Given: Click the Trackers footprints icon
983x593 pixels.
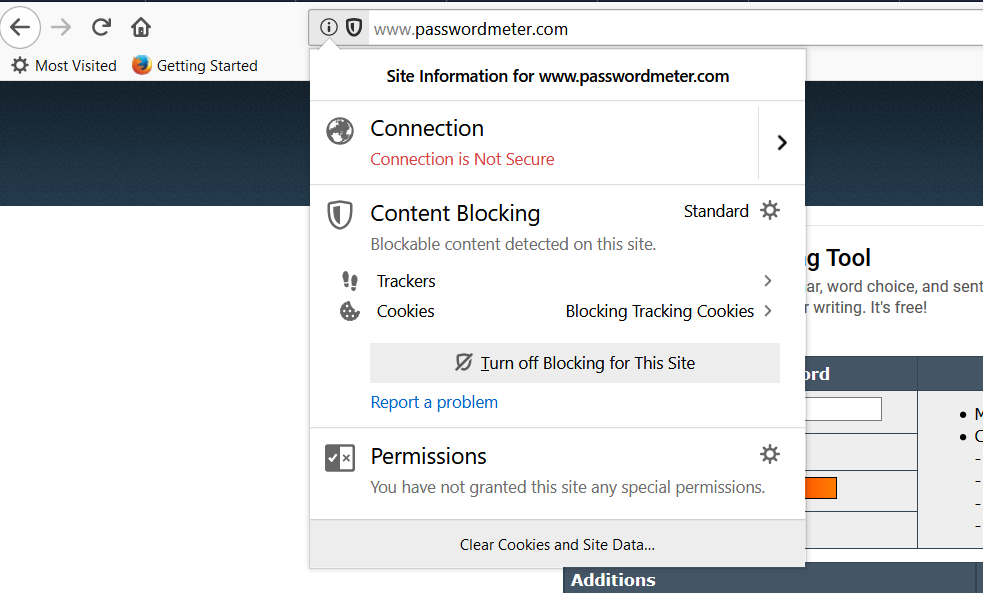Looking at the screenshot, I should coord(350,281).
